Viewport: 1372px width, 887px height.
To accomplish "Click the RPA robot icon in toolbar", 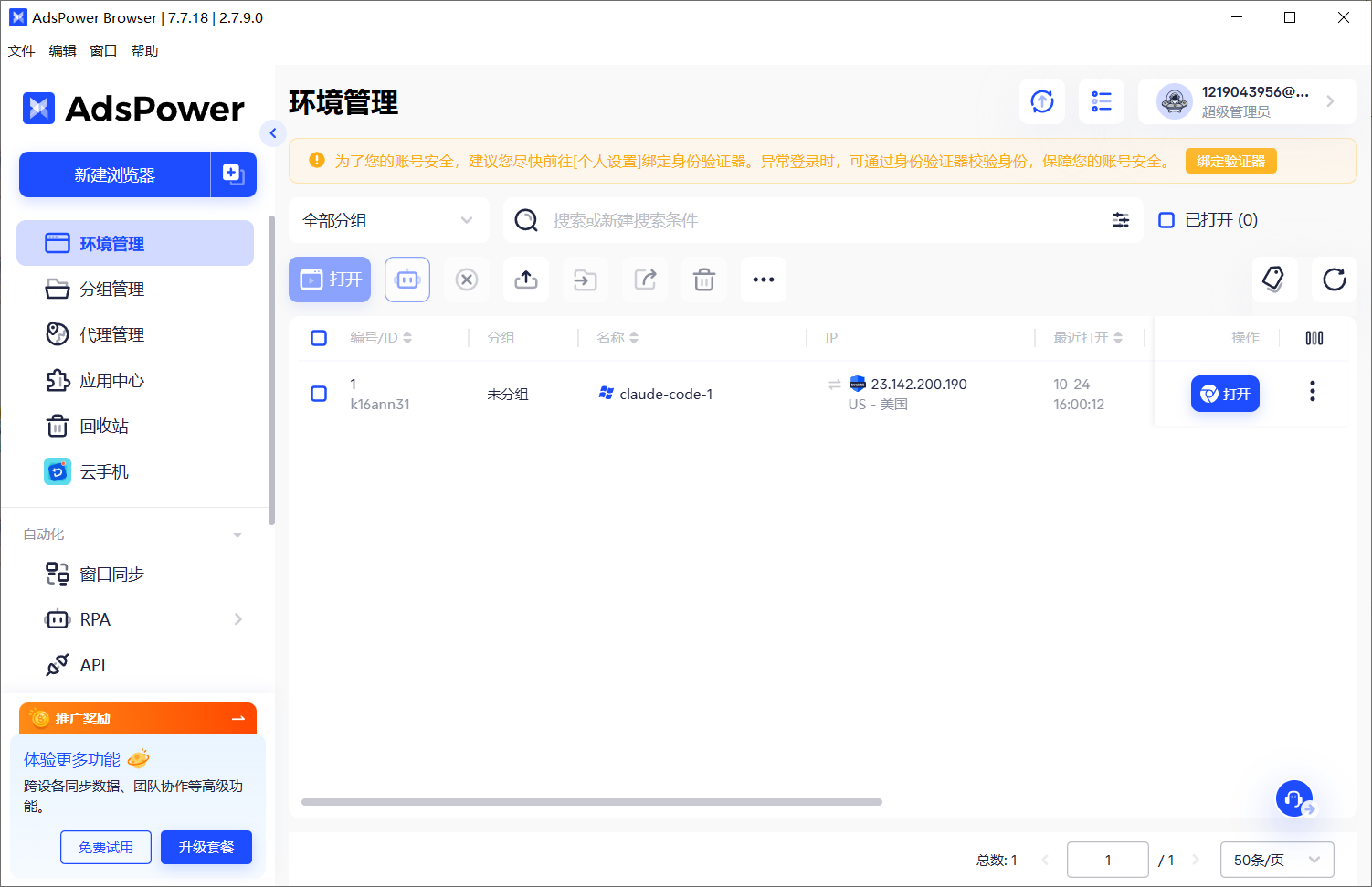I will tap(407, 280).
